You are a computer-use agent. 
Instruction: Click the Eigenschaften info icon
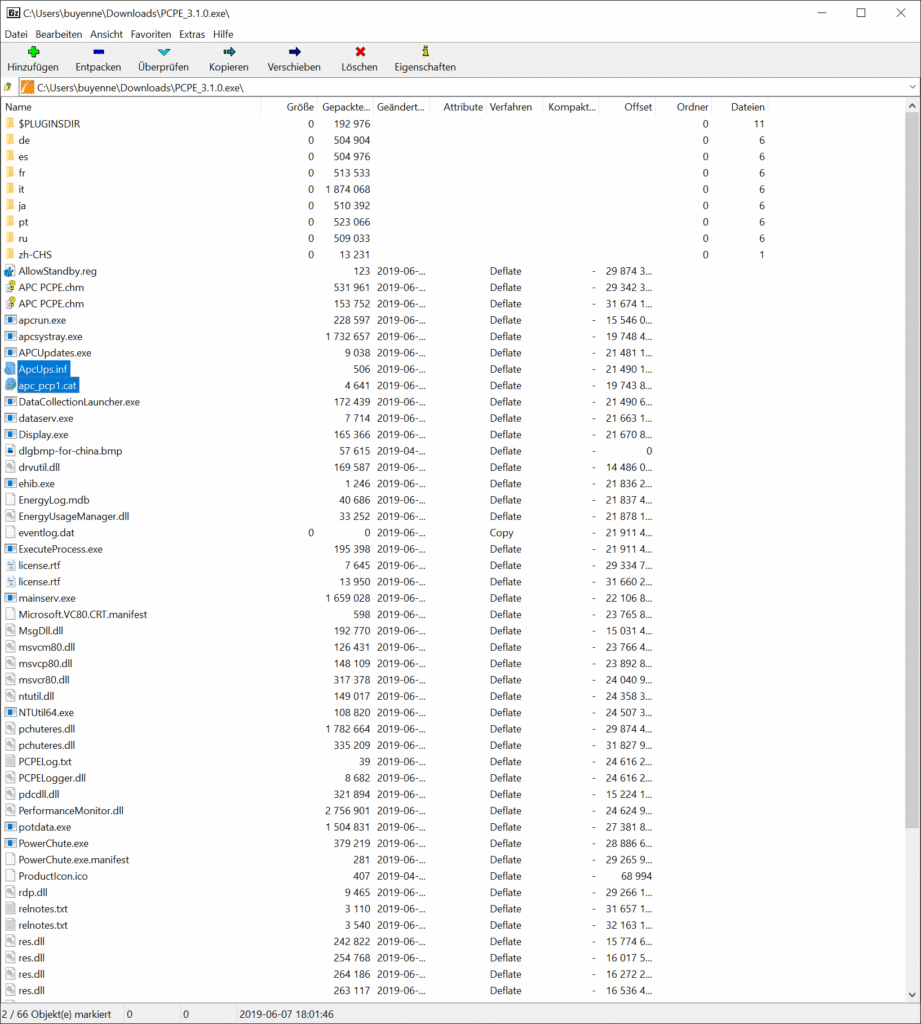(425, 52)
